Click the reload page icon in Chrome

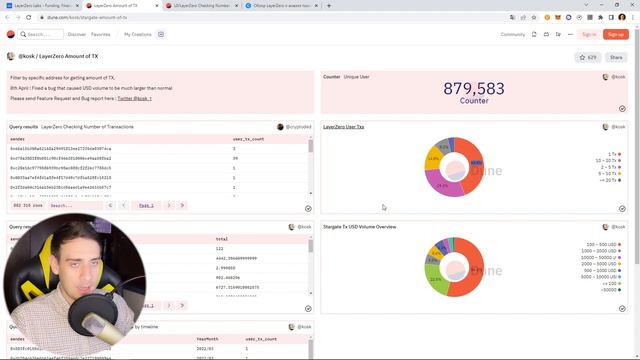[29, 18]
